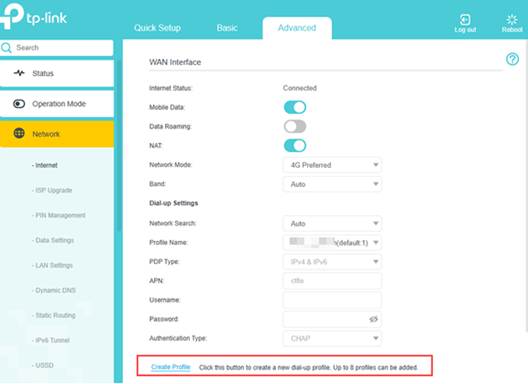Open the Profile Name dropdown
Image resolution: width=528 pixels, height=384 pixels.
(x=332, y=243)
